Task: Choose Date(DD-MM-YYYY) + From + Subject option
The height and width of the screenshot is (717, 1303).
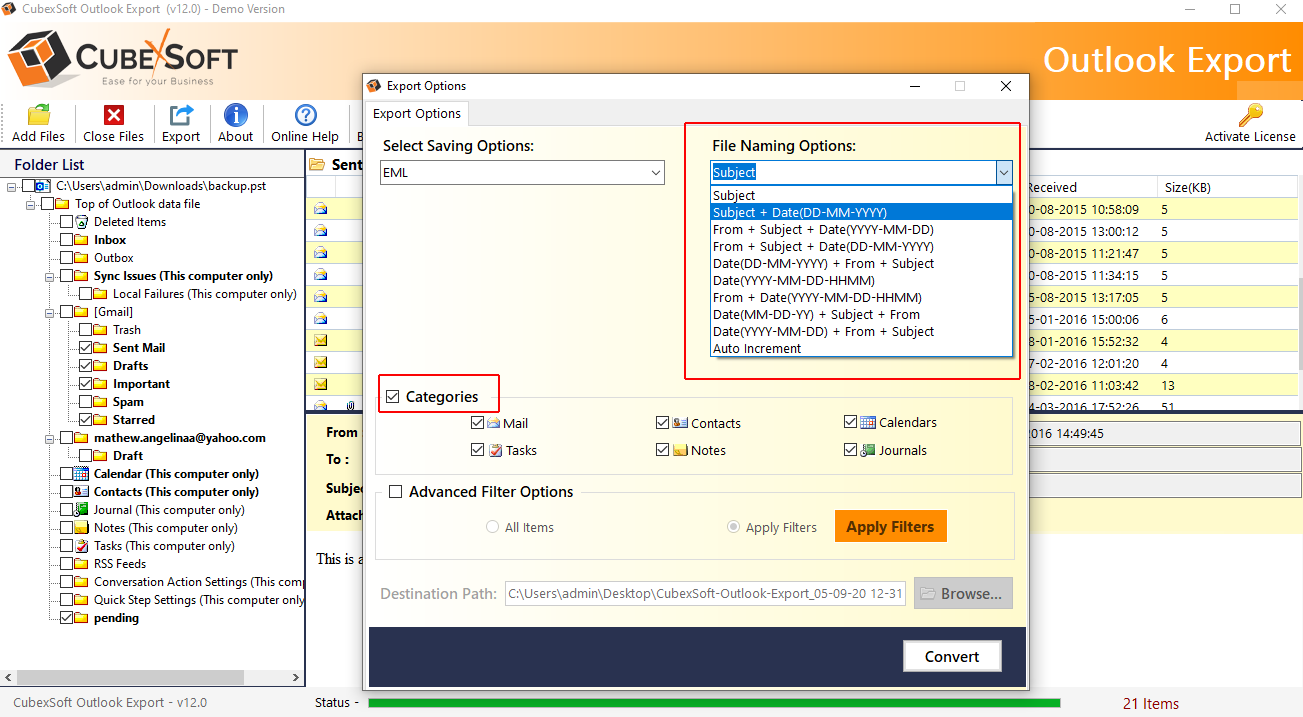Action: (x=861, y=263)
